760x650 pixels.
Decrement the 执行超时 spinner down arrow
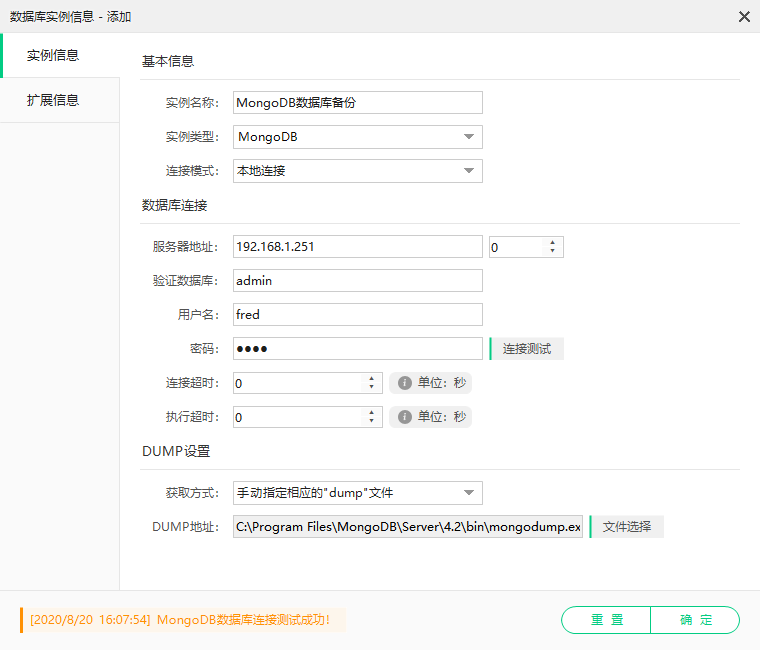coord(371,421)
